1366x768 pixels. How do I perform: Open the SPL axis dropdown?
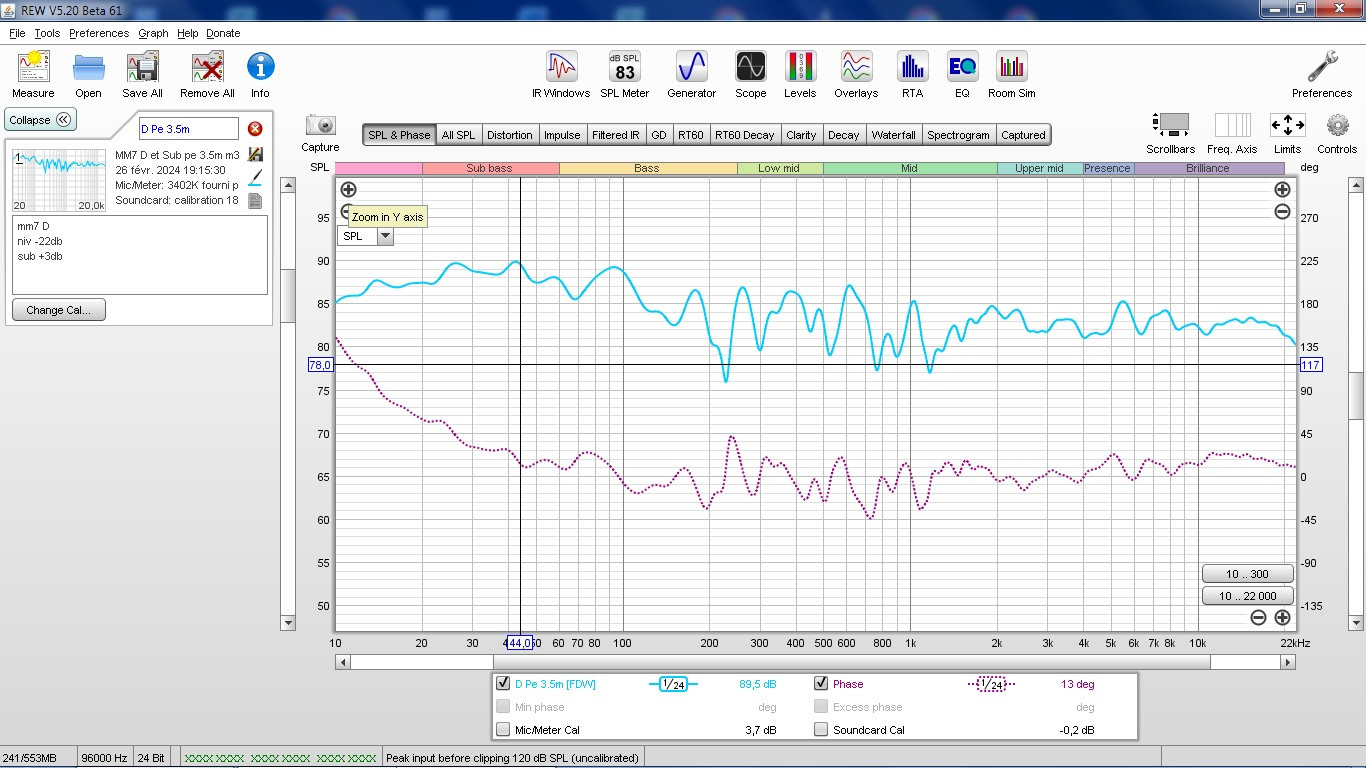[x=365, y=236]
